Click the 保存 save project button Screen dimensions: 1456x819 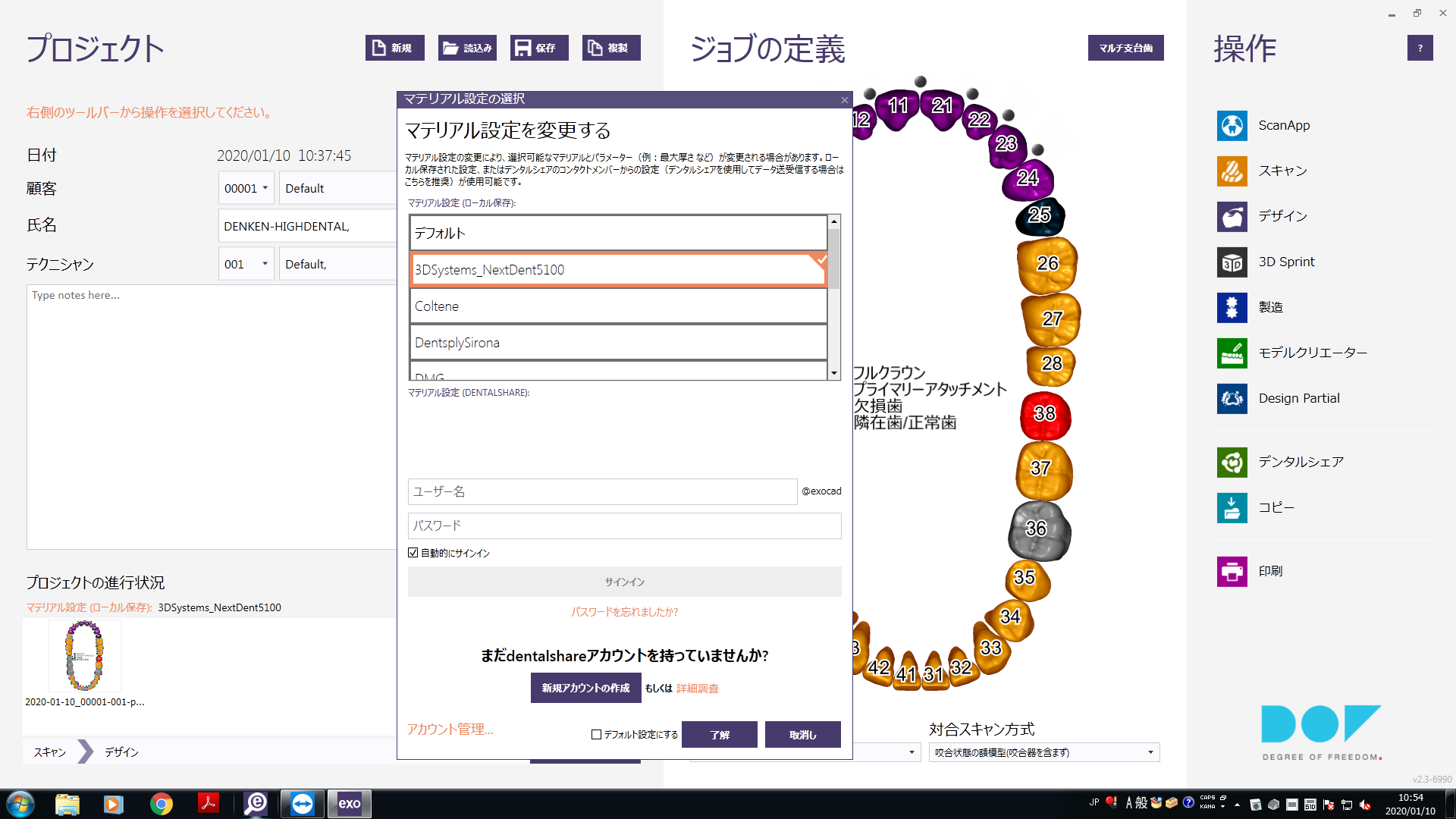tap(539, 48)
